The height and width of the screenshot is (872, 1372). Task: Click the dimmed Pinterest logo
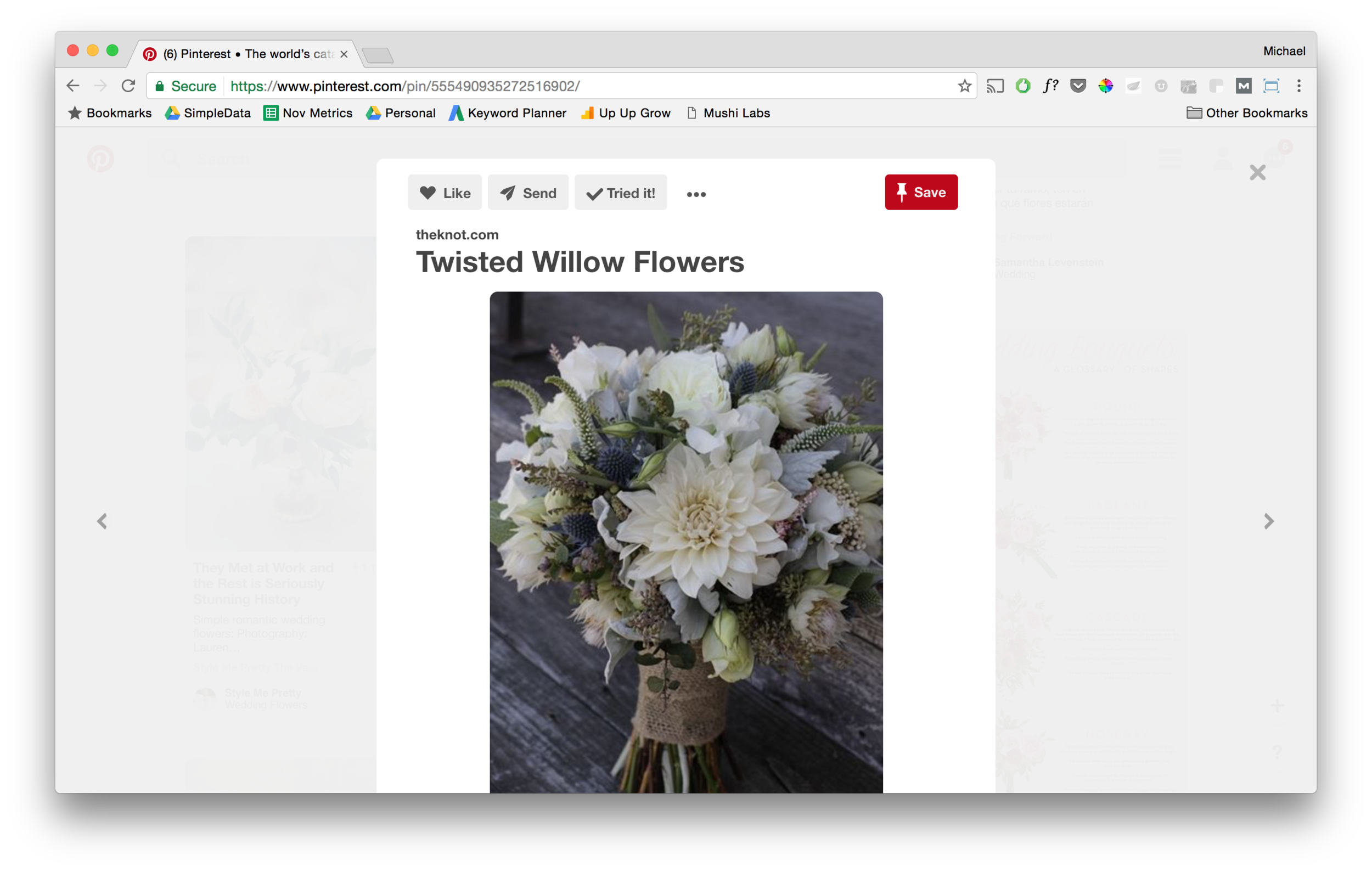coord(100,159)
